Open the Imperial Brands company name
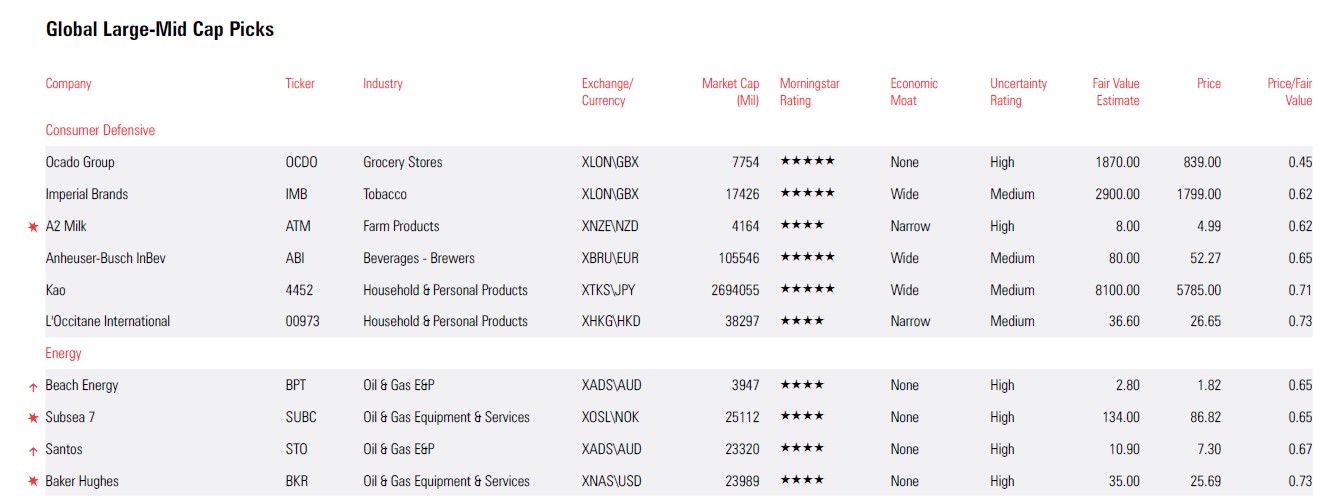Viewport: 1323px width, 496px height. [x=87, y=194]
